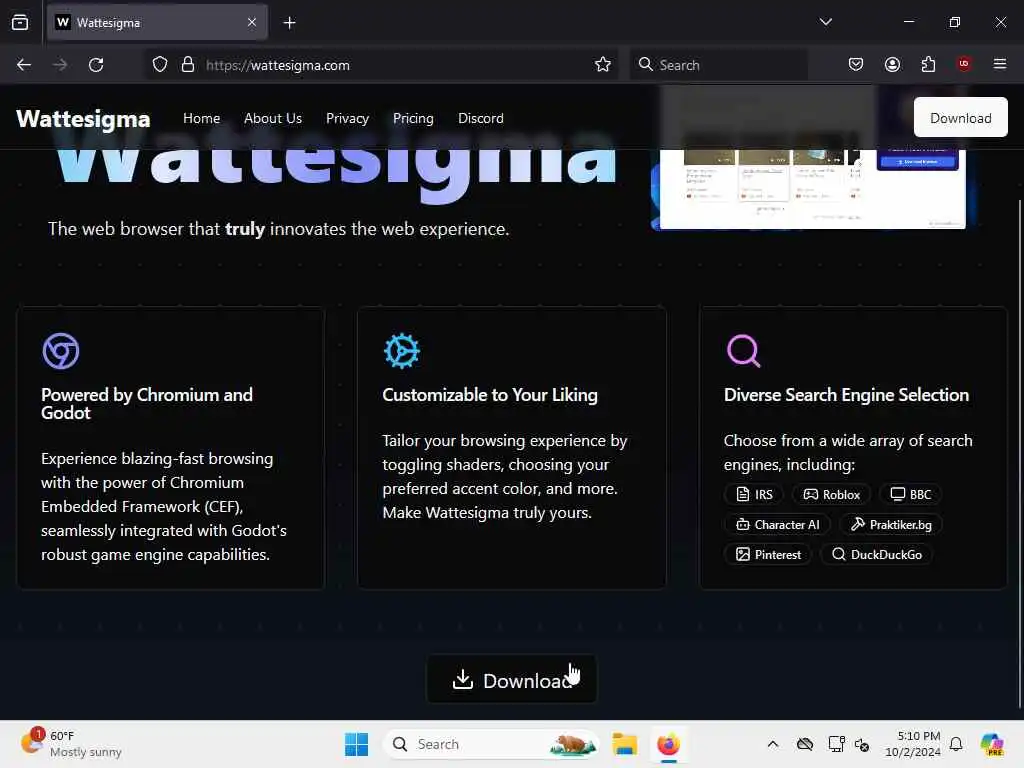Open a new browser tab
Viewport: 1024px width, 768px height.
(289, 23)
